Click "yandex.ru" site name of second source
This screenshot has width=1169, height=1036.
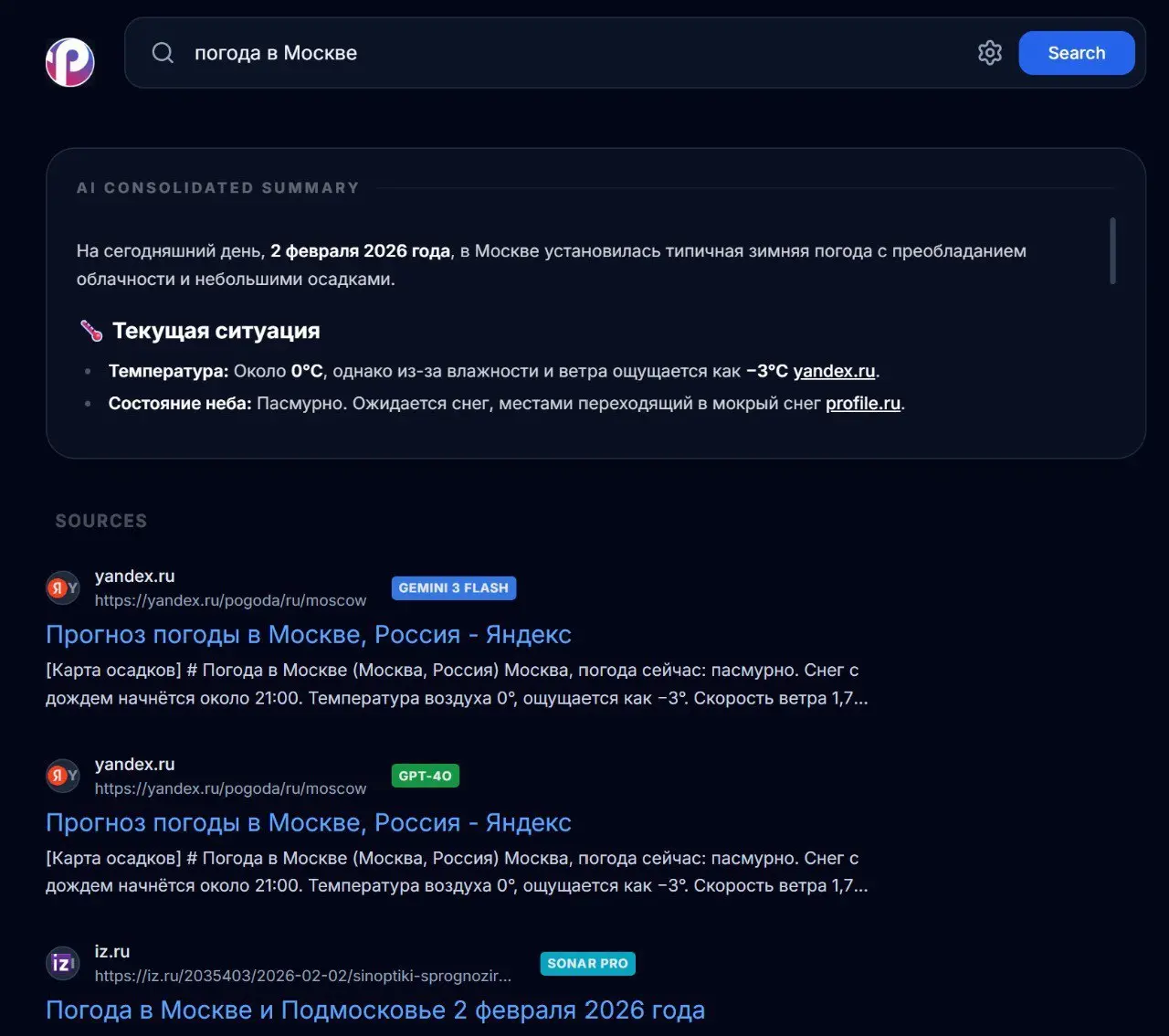(134, 764)
